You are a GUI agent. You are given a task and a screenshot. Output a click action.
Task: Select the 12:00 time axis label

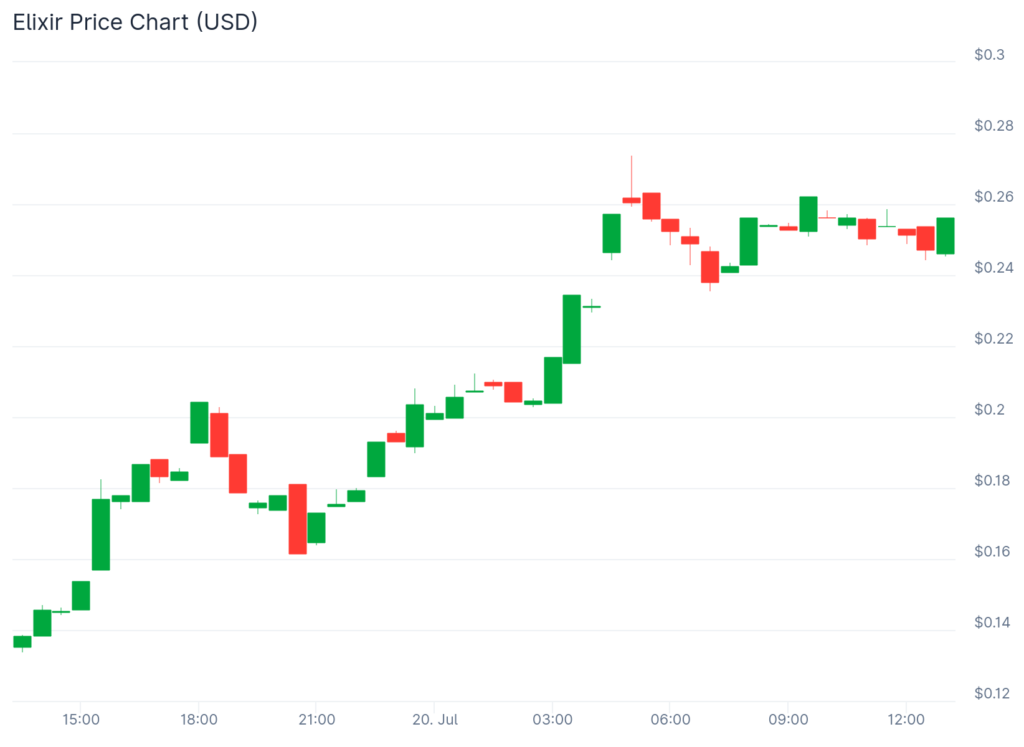[x=906, y=720]
